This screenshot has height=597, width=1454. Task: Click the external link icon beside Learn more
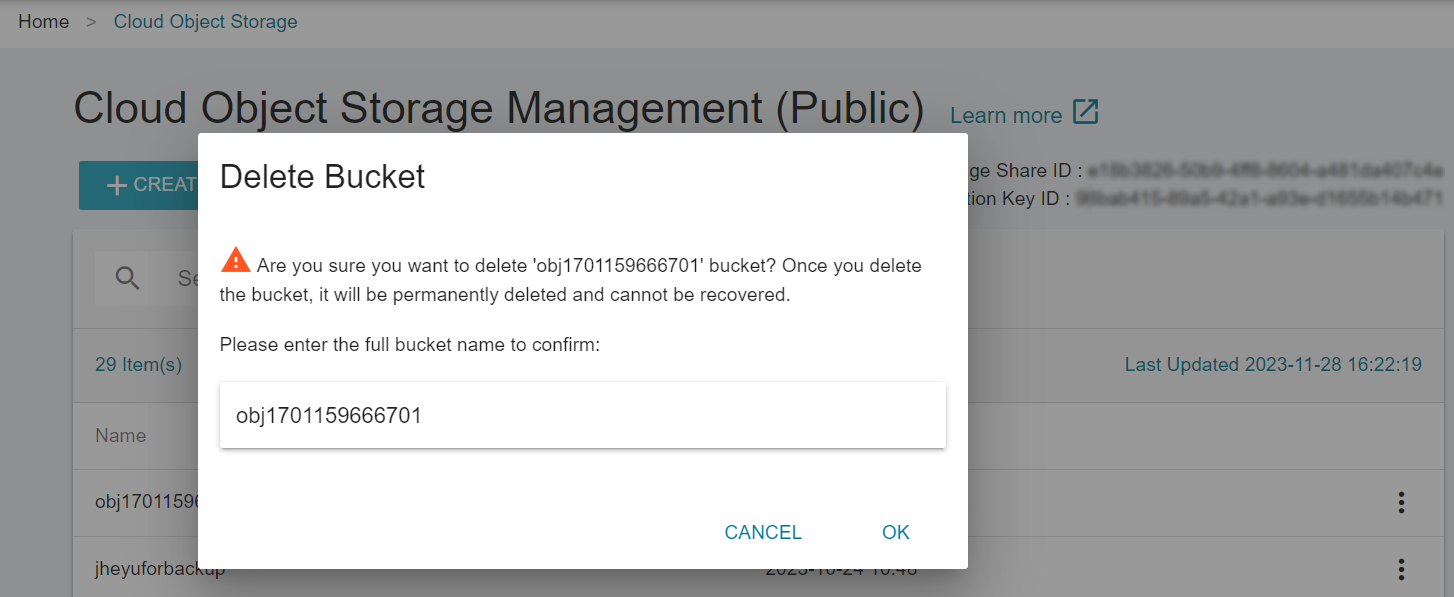(1085, 112)
